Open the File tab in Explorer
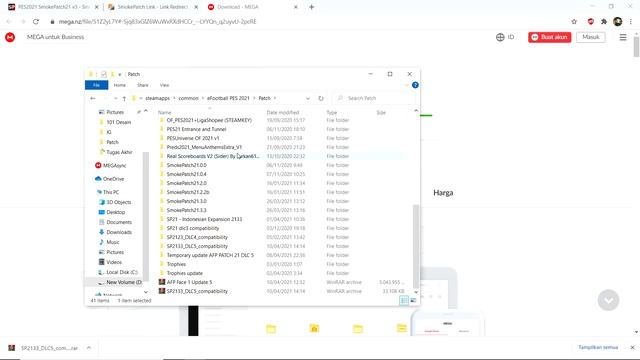The height and width of the screenshot is (360, 640). (x=96, y=85)
